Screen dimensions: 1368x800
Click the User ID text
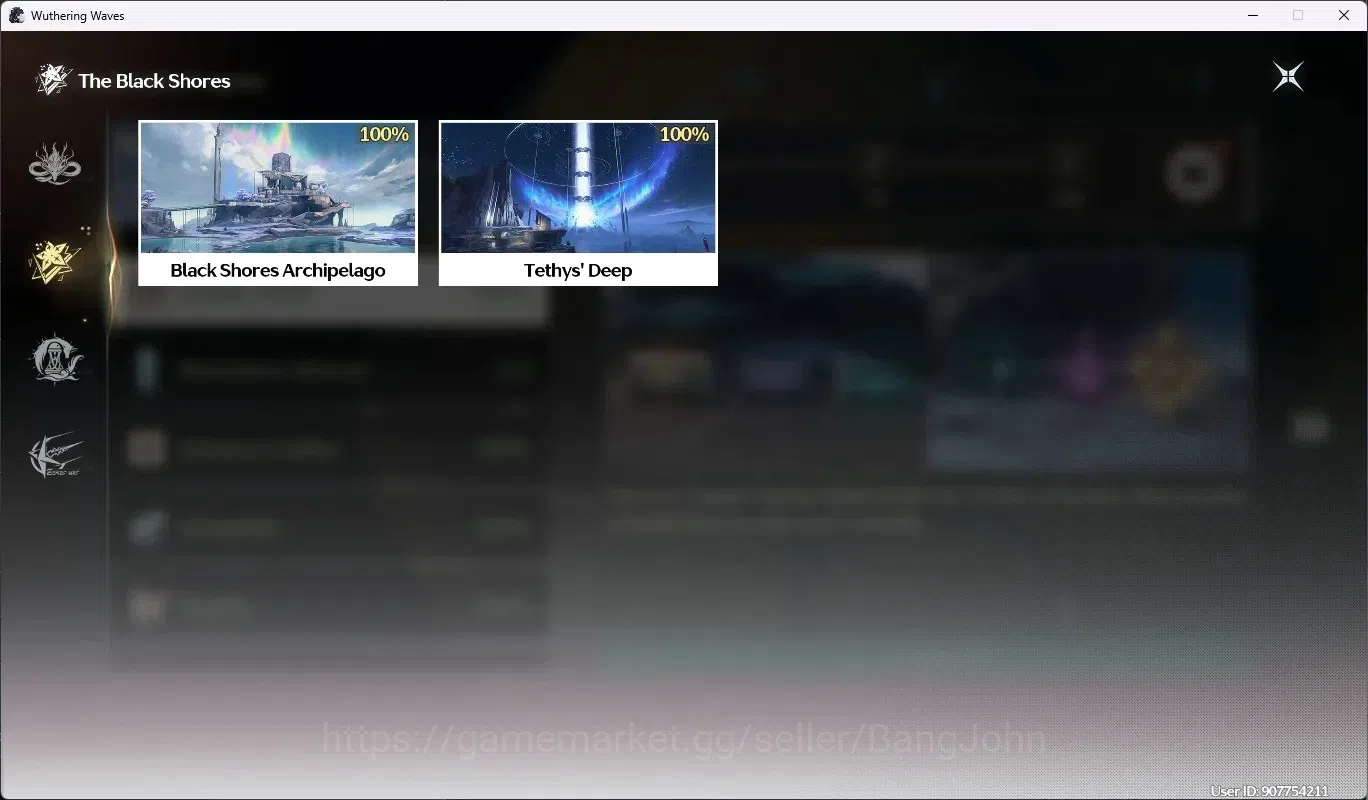pos(1269,791)
